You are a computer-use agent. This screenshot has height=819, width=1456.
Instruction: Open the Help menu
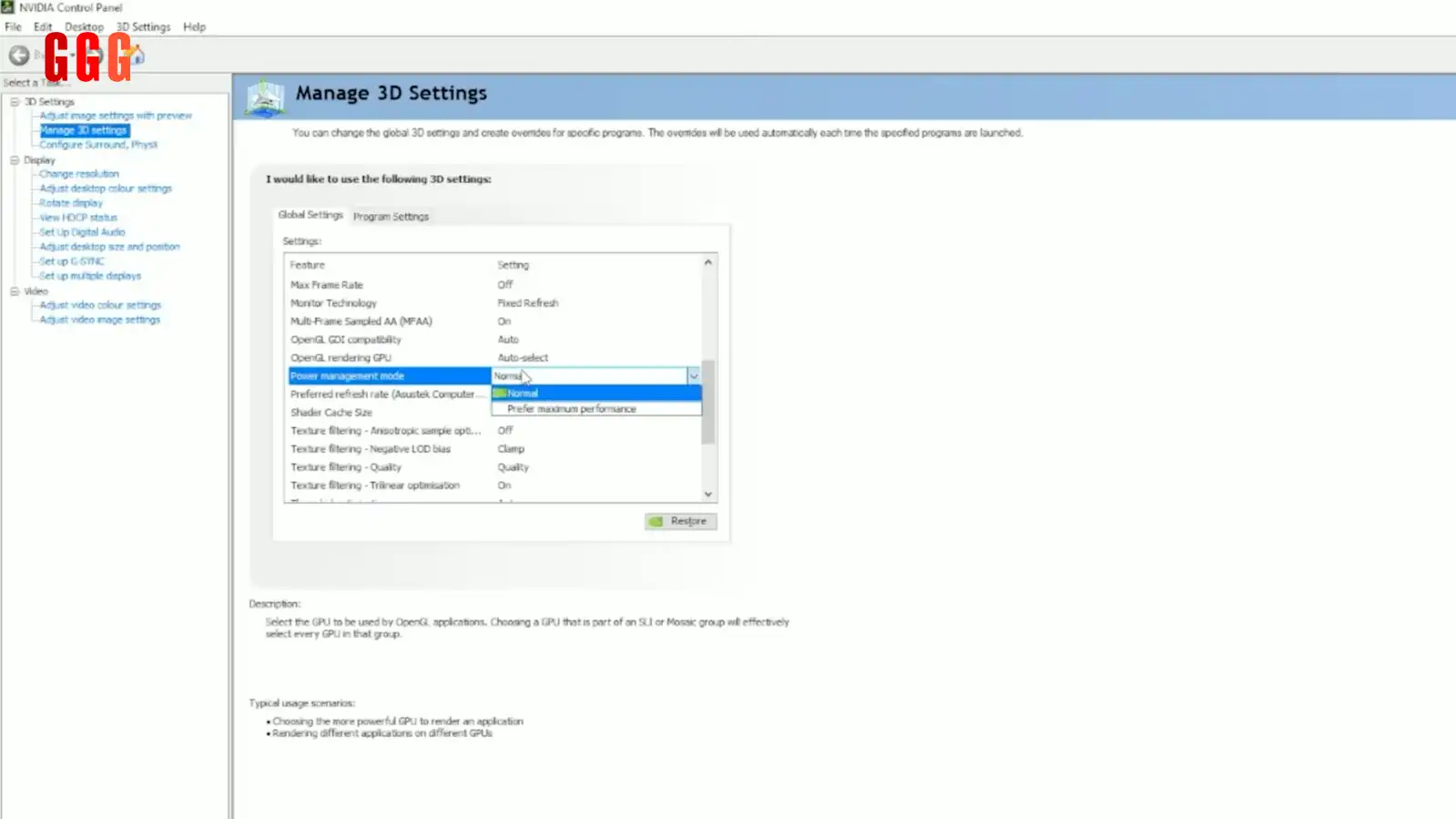click(x=194, y=26)
